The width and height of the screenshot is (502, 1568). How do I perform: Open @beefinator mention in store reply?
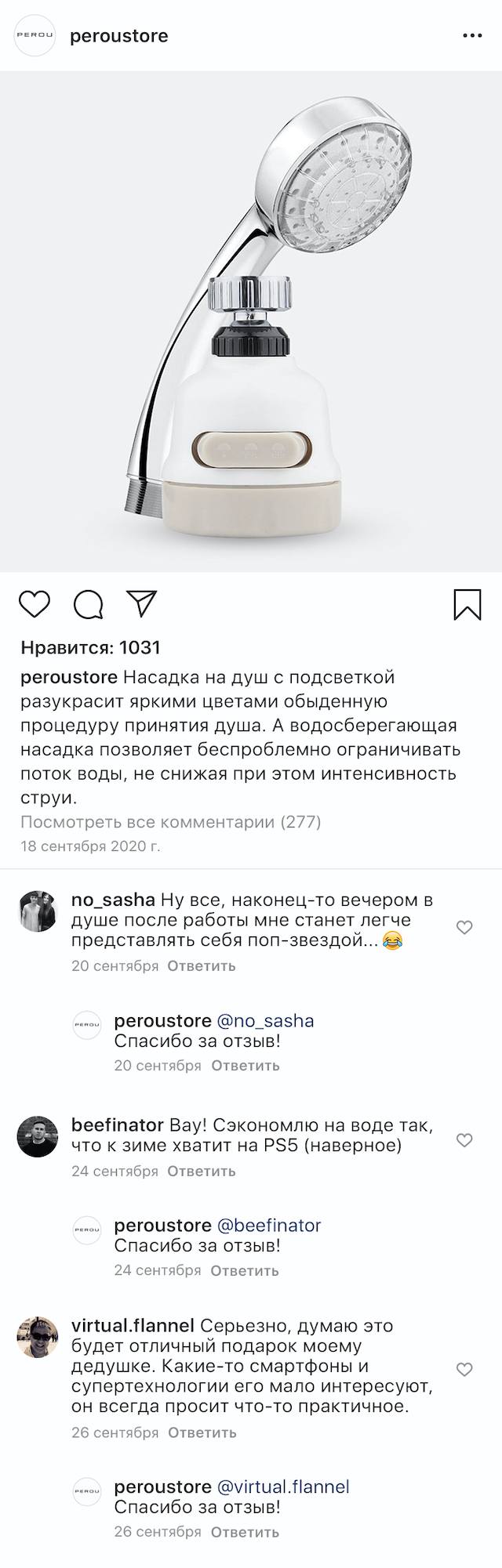click(269, 1225)
